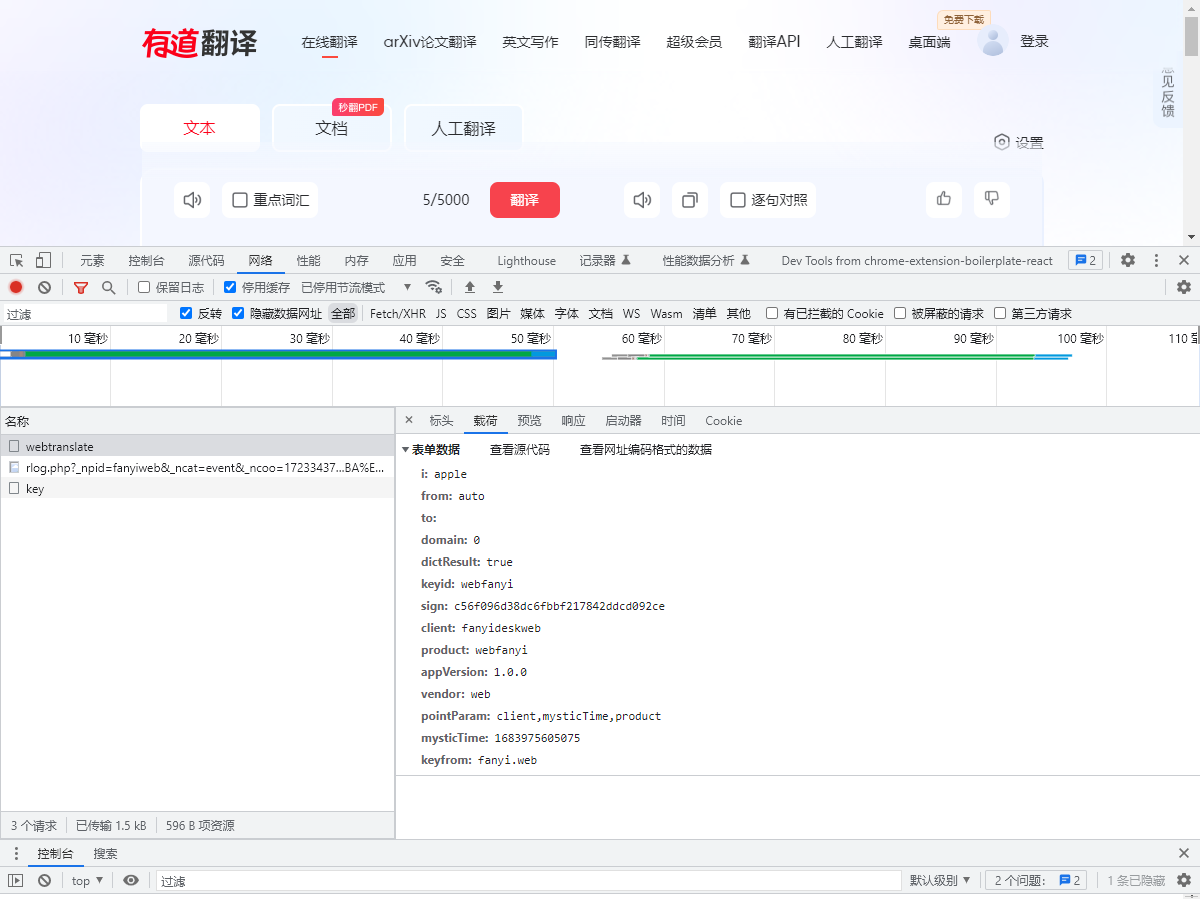Click 查看源代码 in payload

point(520,450)
